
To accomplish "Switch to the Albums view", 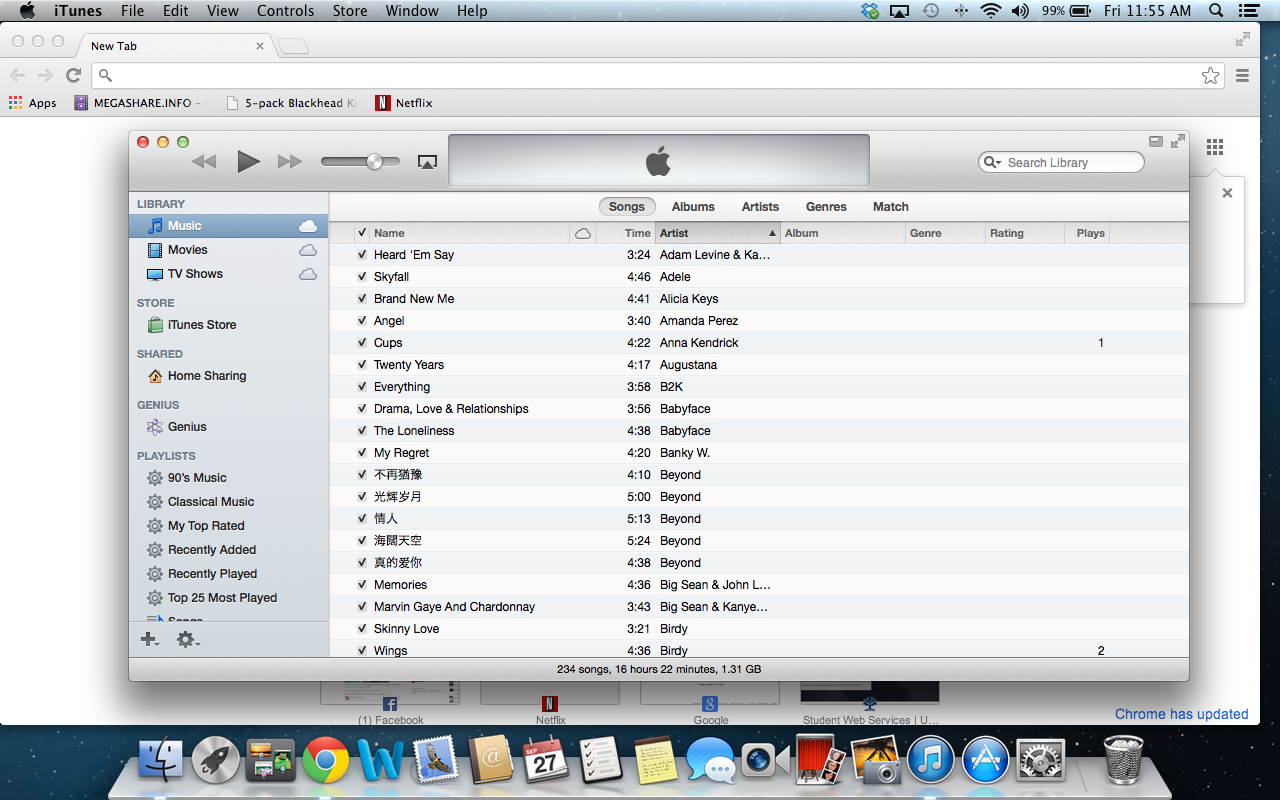I will click(x=693, y=207).
